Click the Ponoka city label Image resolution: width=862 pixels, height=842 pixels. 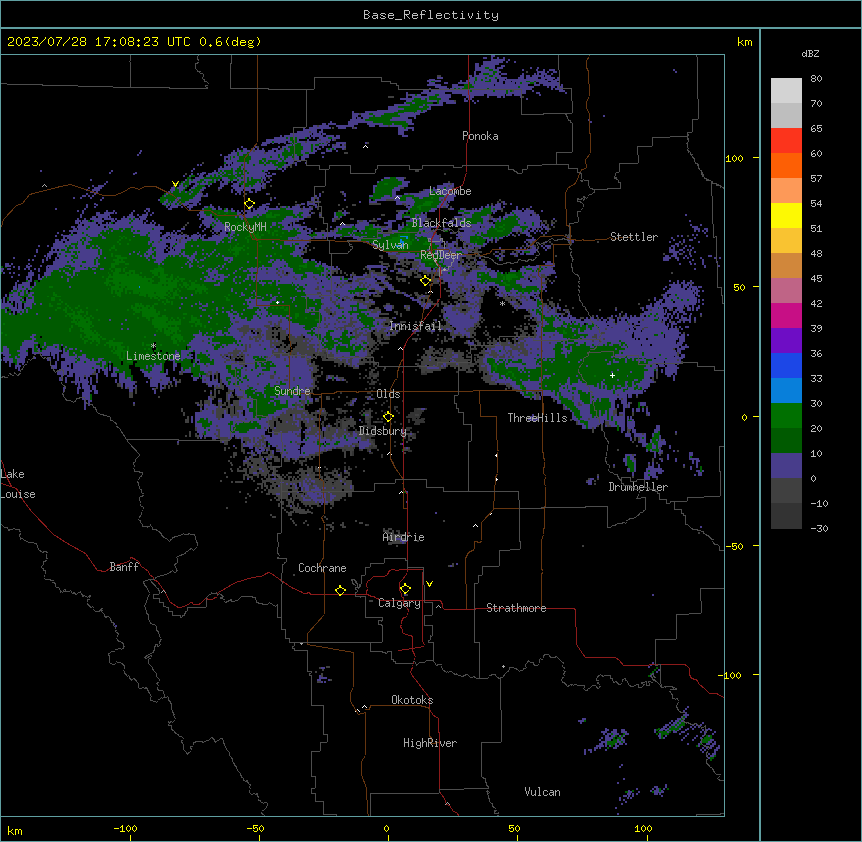pos(480,136)
